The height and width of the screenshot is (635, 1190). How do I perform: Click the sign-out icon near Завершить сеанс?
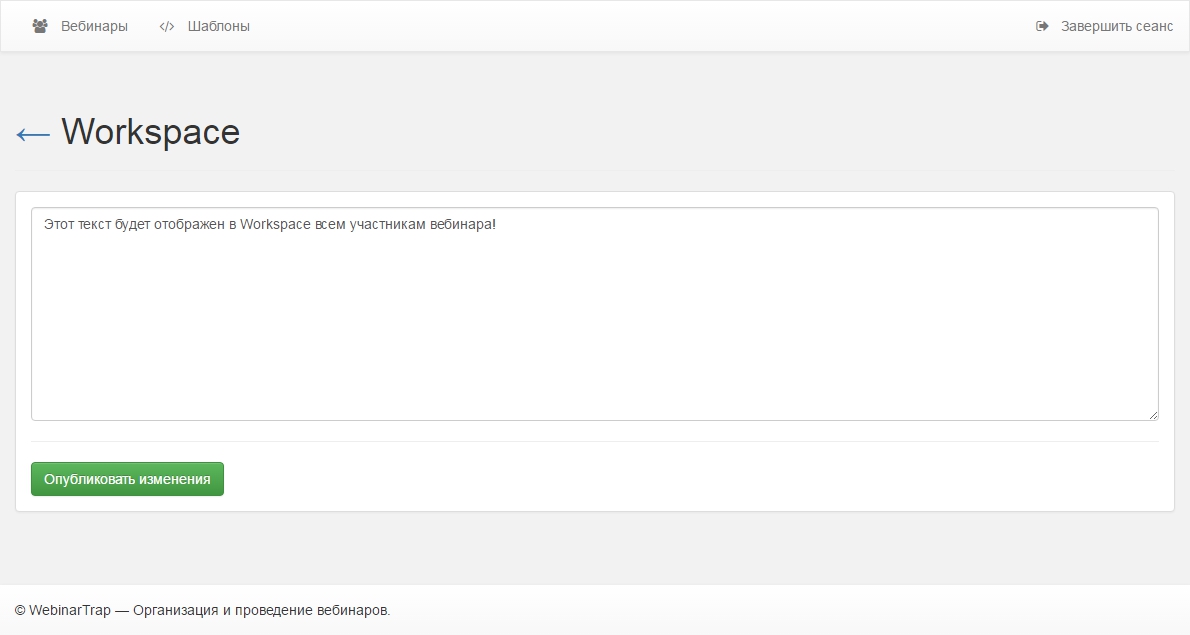click(1042, 26)
